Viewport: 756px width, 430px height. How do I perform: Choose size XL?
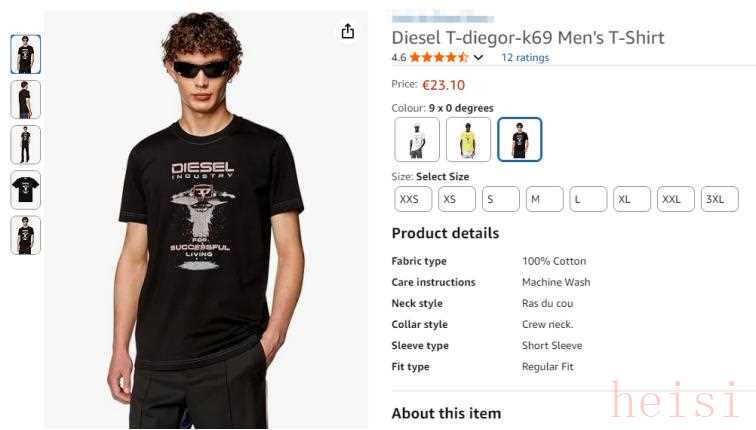tap(632, 199)
